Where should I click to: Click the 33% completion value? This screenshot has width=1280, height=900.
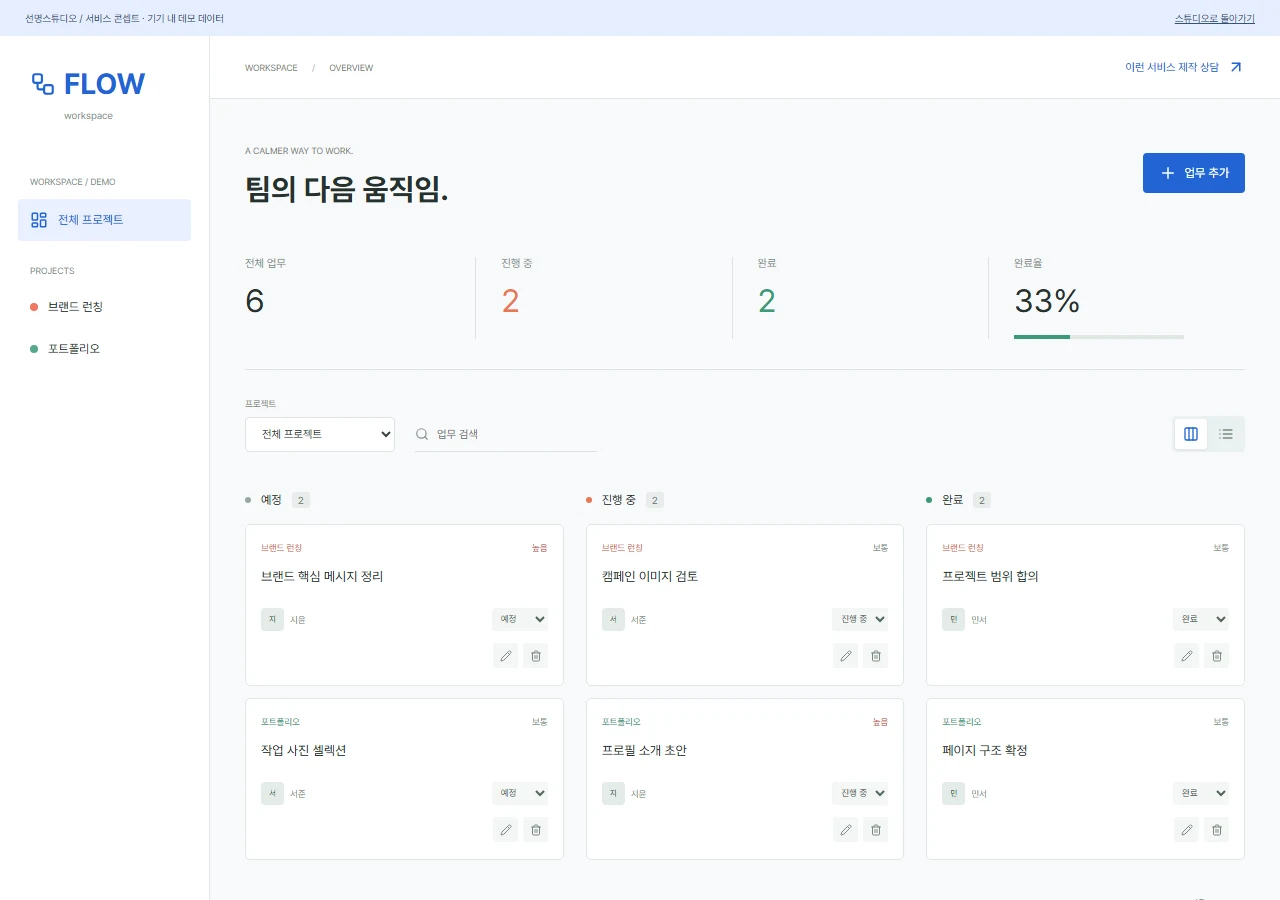click(1047, 301)
